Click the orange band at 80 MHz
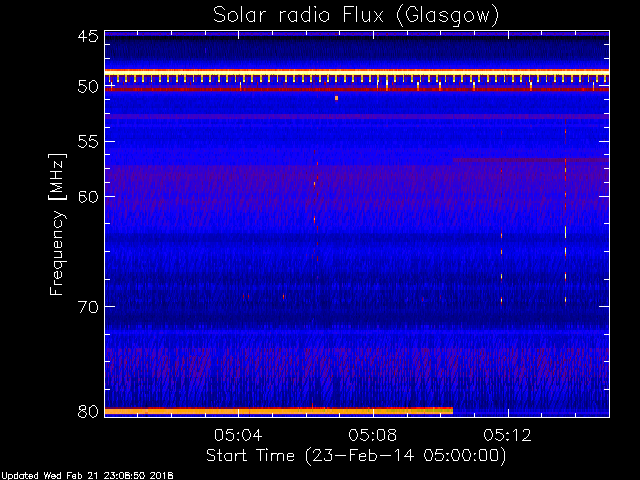640x480 pixels. click(x=279, y=411)
